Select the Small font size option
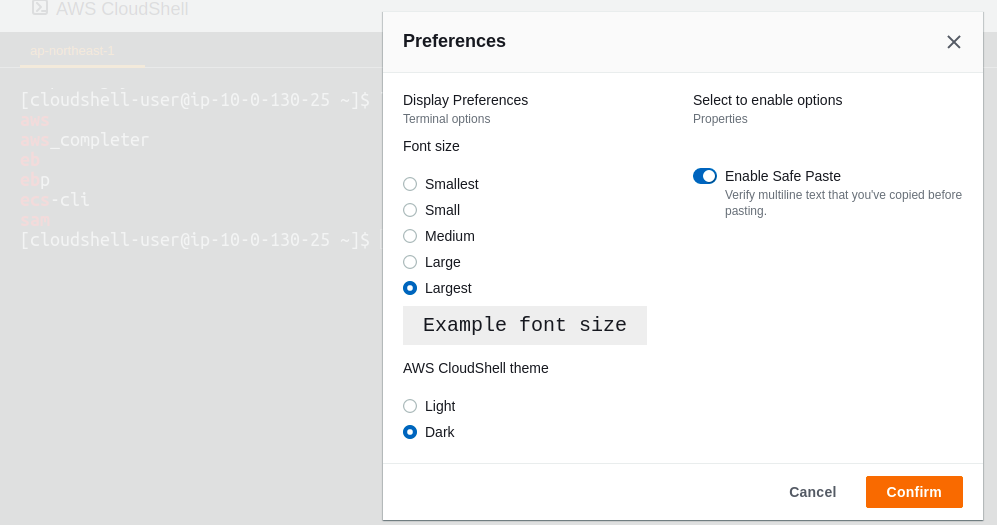 point(410,210)
